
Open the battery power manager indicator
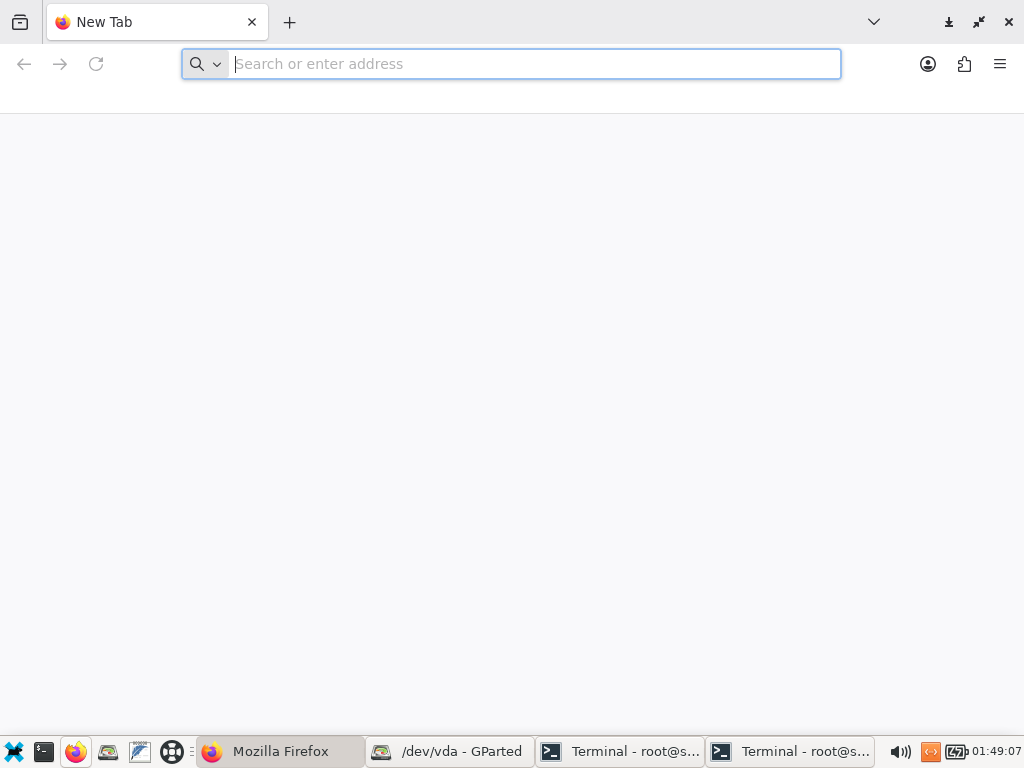pos(957,752)
